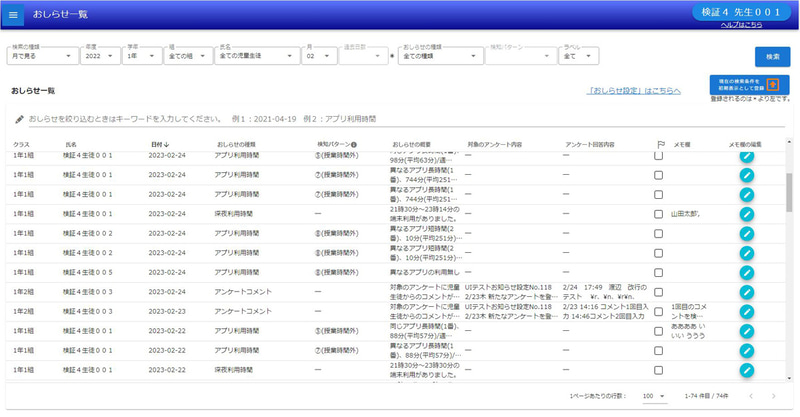Tick the flag checkbox for 検証4生徒005 row
Viewport: 800px width, 417px height.
[659, 273]
